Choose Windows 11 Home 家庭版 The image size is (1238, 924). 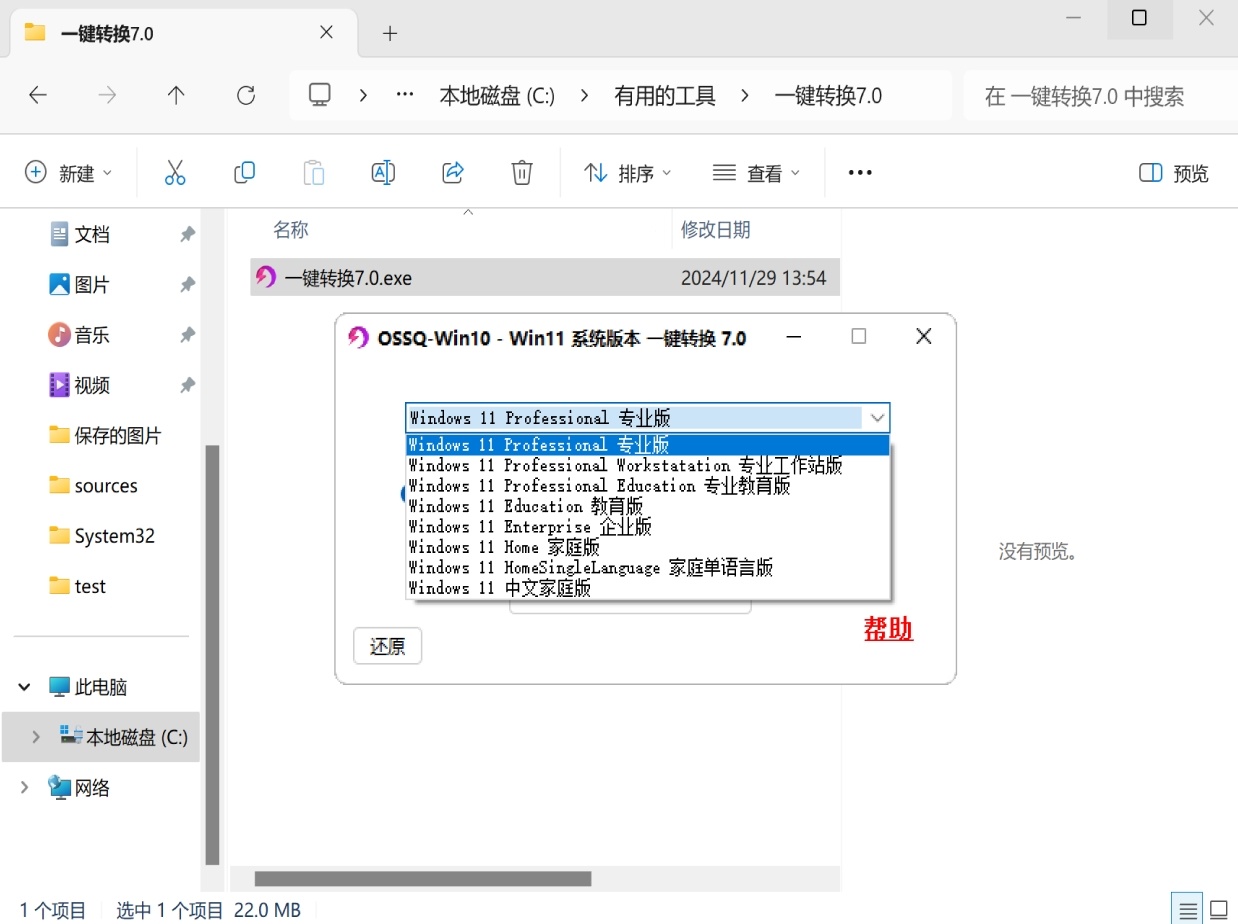(648, 547)
